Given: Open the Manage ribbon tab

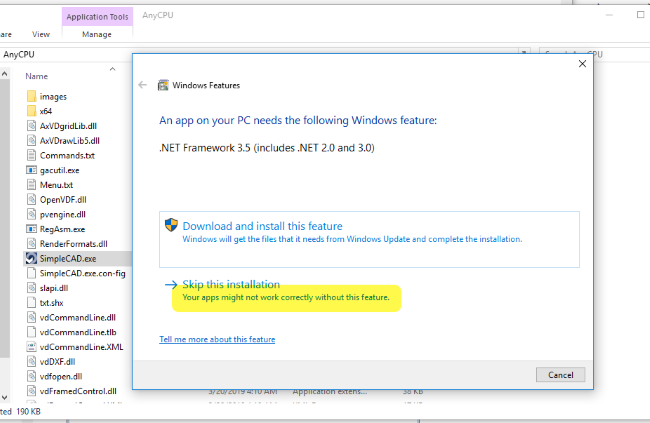Looking at the screenshot, I should pyautogui.click(x=97, y=34).
